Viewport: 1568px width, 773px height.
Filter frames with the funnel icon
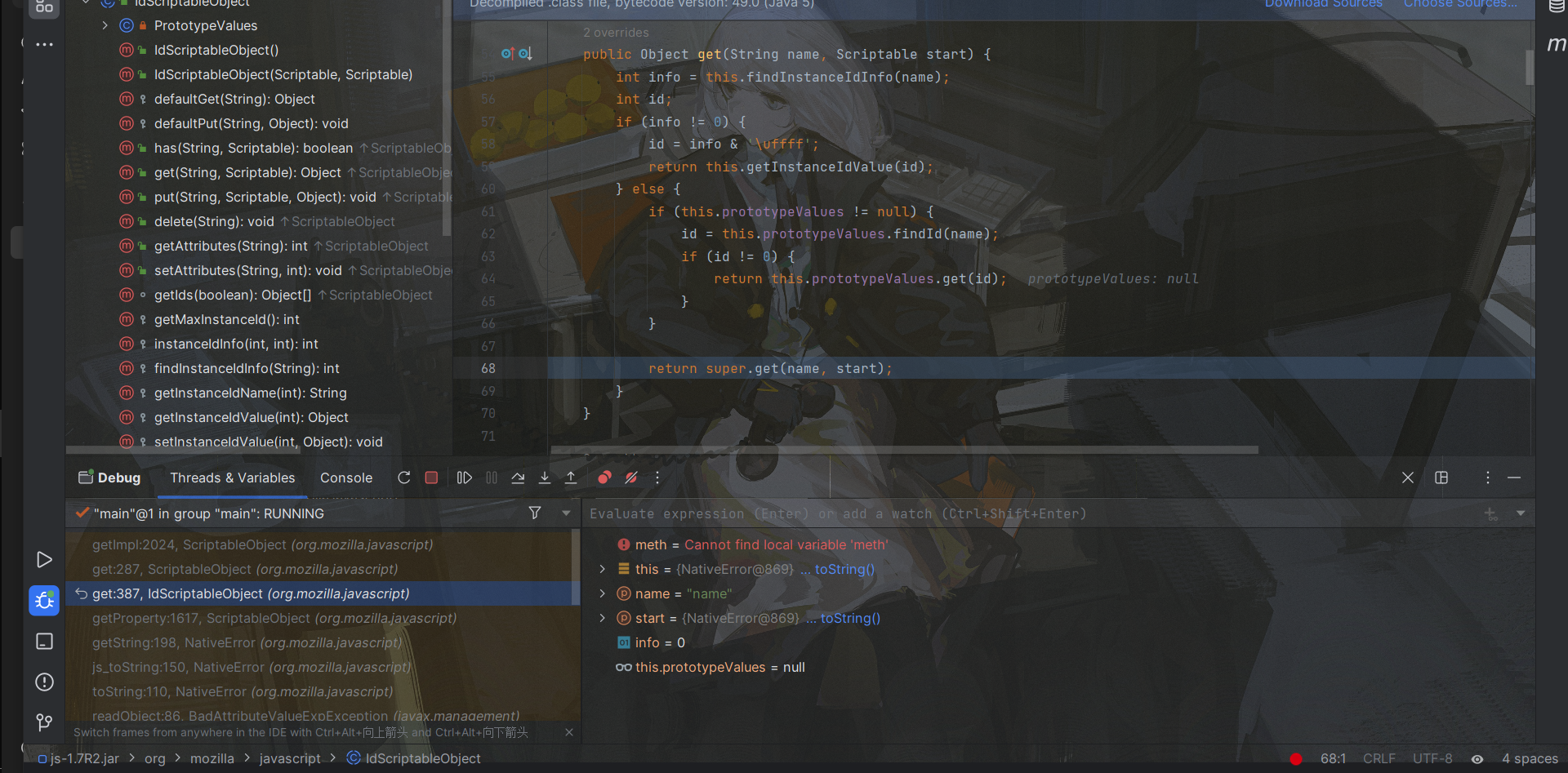(535, 513)
